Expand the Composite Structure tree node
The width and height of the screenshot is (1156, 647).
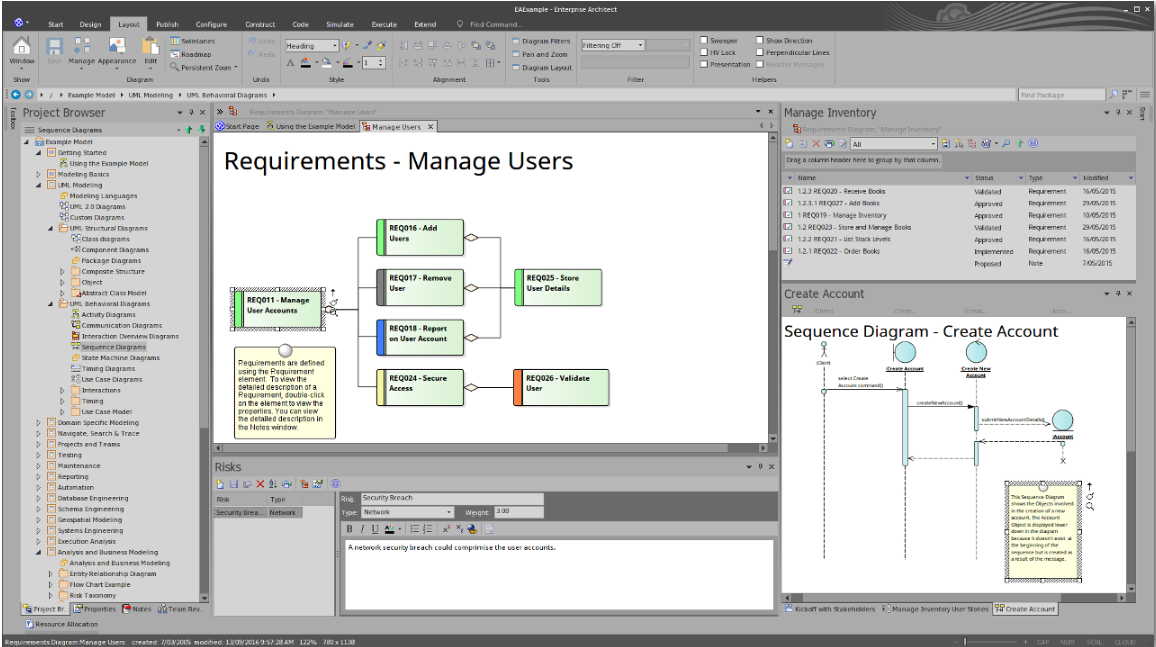pyautogui.click(x=63, y=271)
